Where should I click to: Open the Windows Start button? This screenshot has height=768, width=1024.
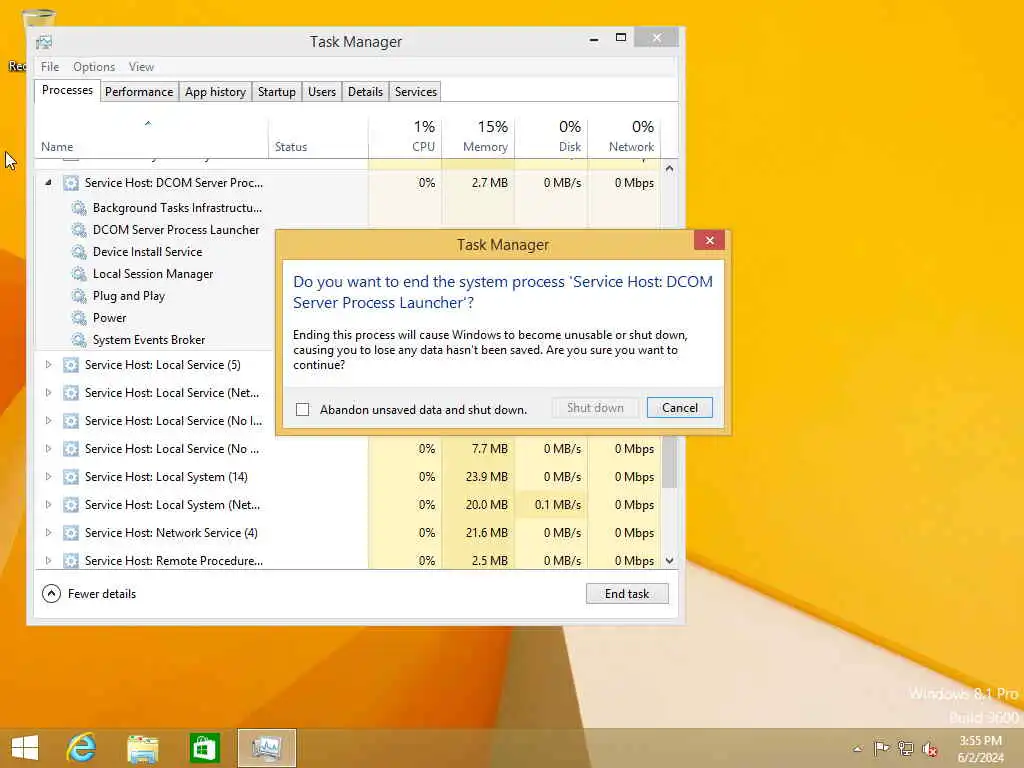[25, 748]
